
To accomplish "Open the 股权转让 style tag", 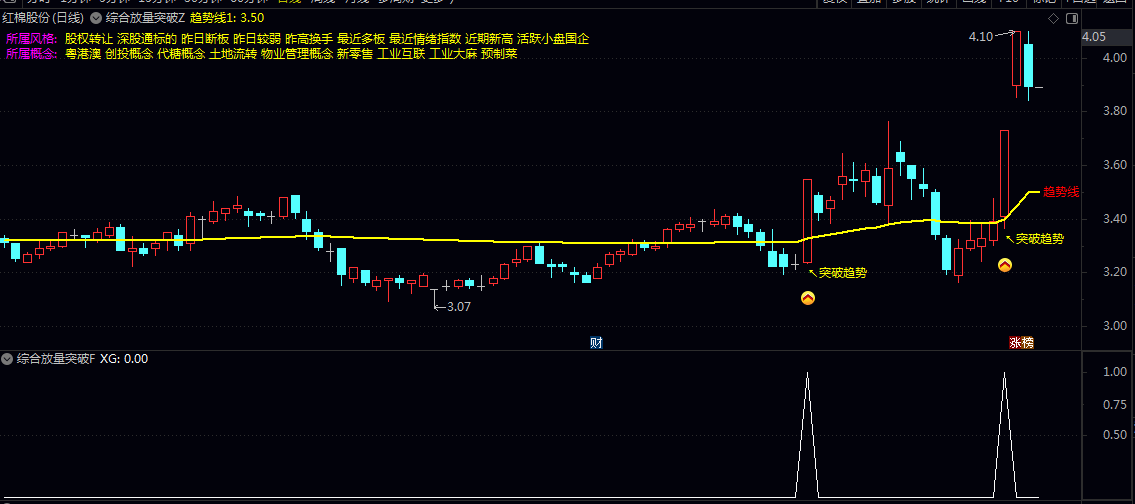I will click(88, 38).
